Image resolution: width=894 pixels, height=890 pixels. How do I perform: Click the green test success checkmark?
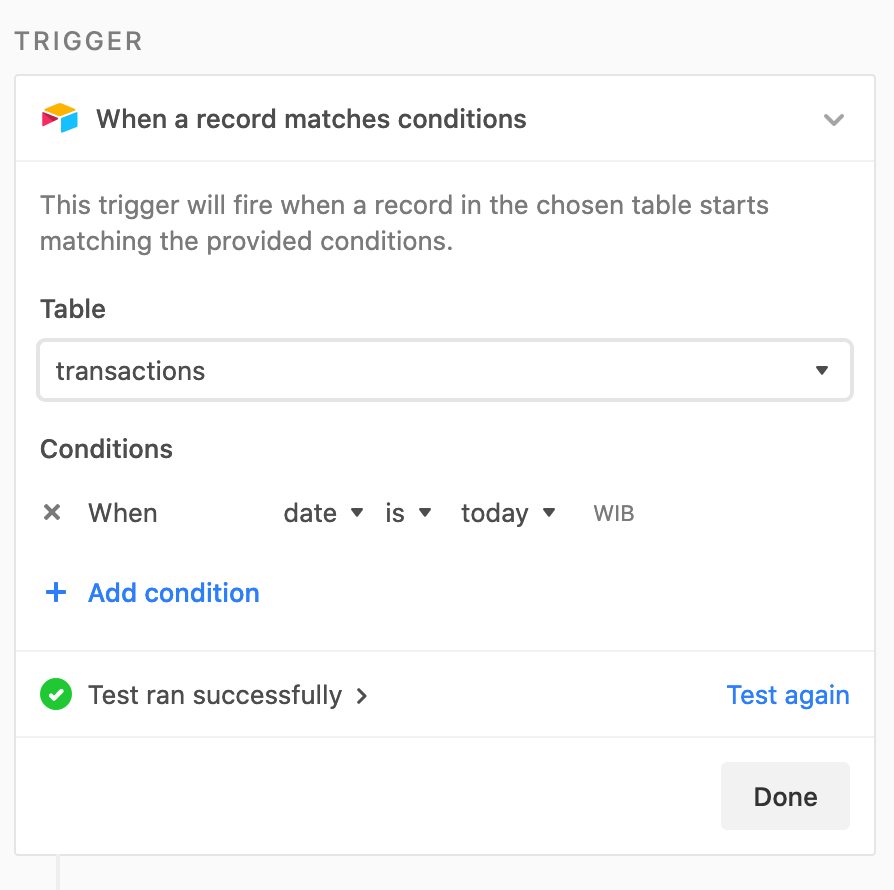pos(56,694)
